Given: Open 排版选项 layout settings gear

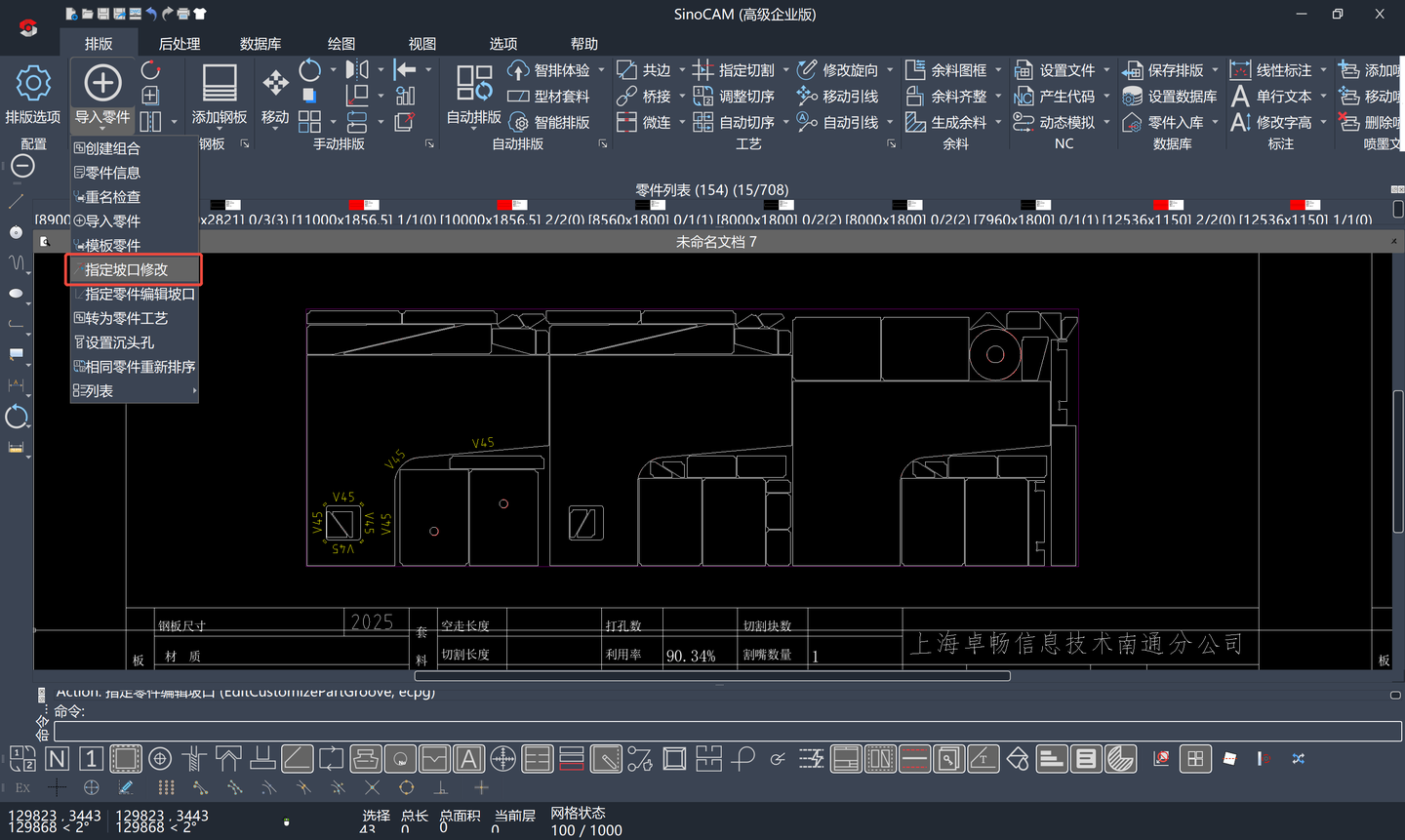Looking at the screenshot, I should pyautogui.click(x=32, y=84).
